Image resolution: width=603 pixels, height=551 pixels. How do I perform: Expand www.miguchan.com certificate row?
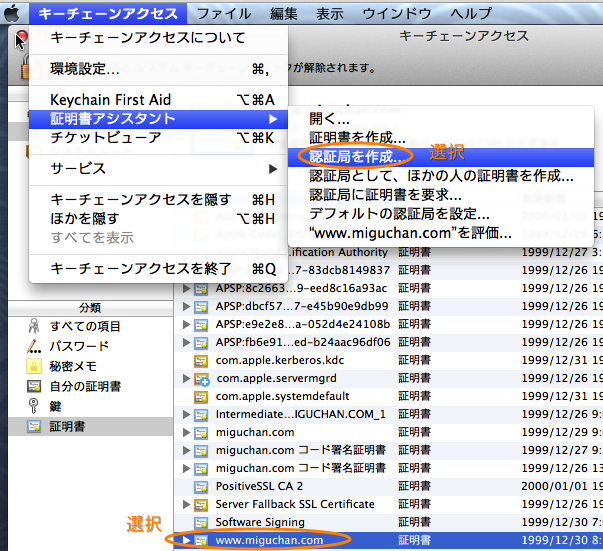click(x=187, y=540)
